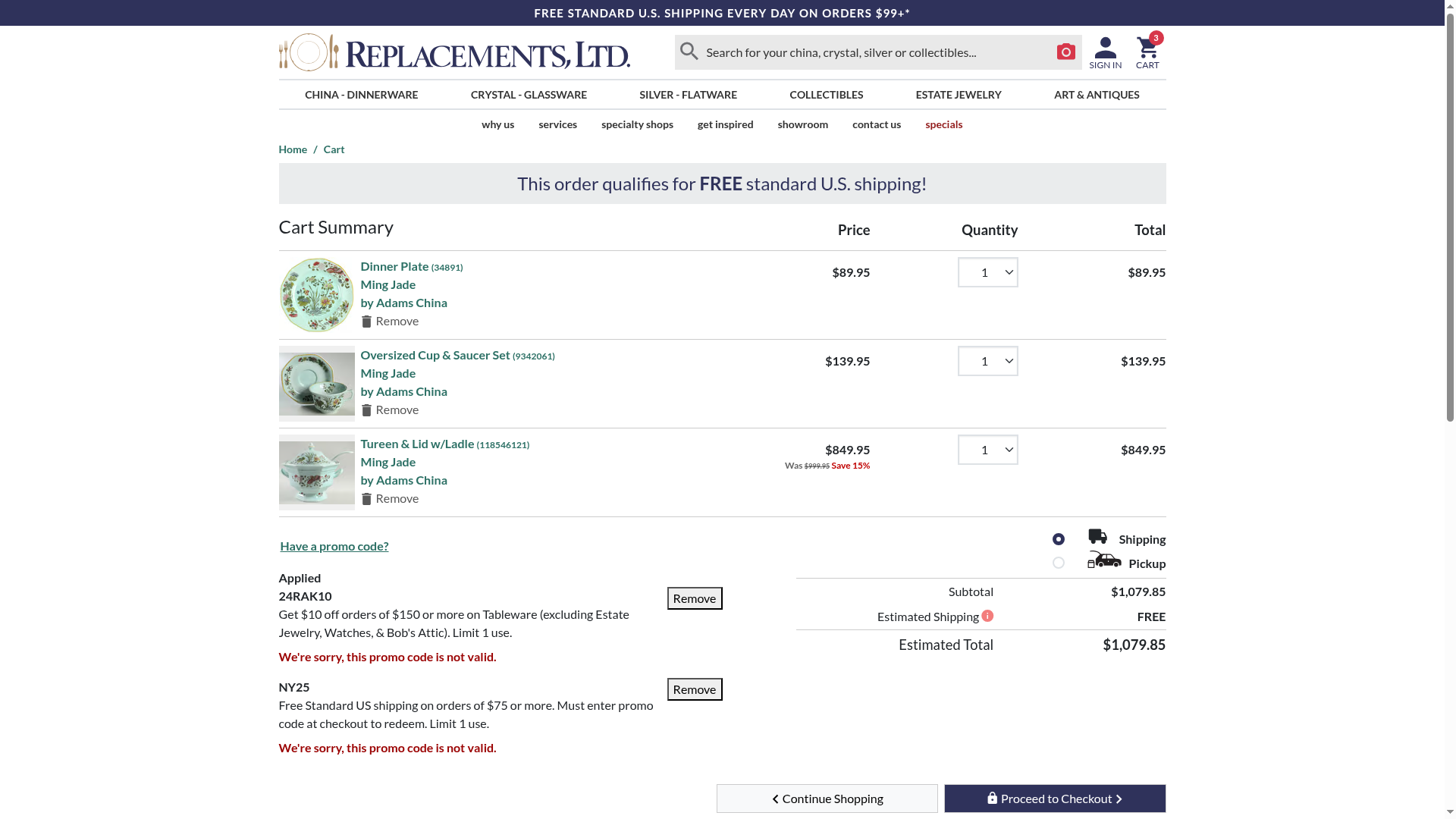Image resolution: width=1456 pixels, height=819 pixels.
Task: Remove the NY25 promo code
Action: point(695,689)
